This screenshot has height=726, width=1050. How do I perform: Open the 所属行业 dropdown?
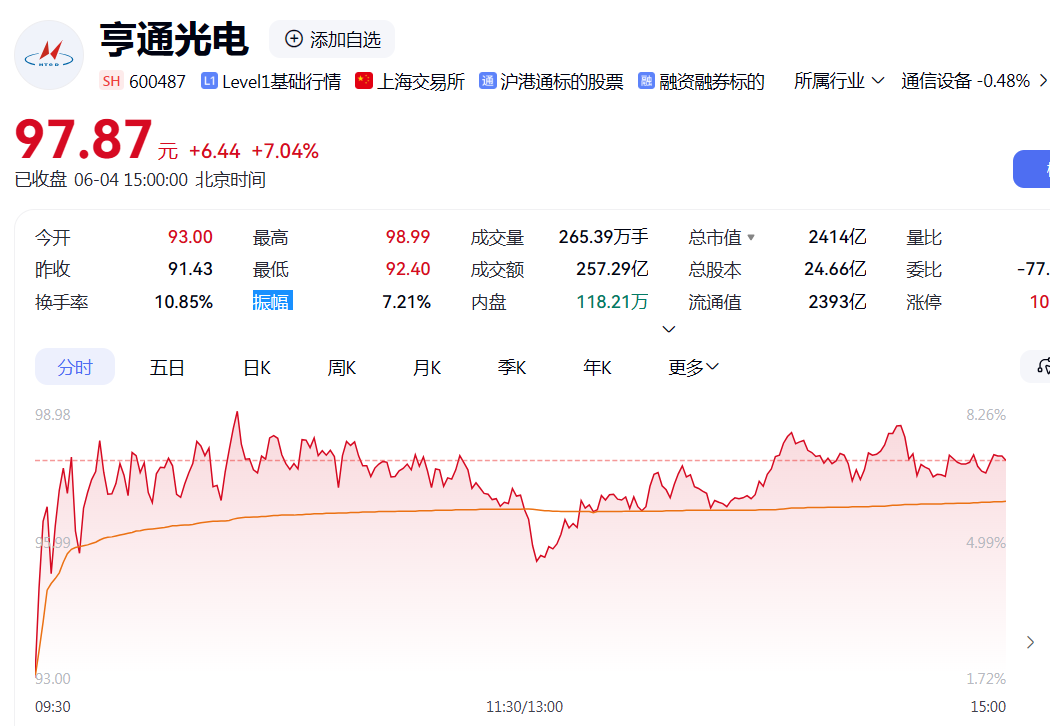click(839, 81)
